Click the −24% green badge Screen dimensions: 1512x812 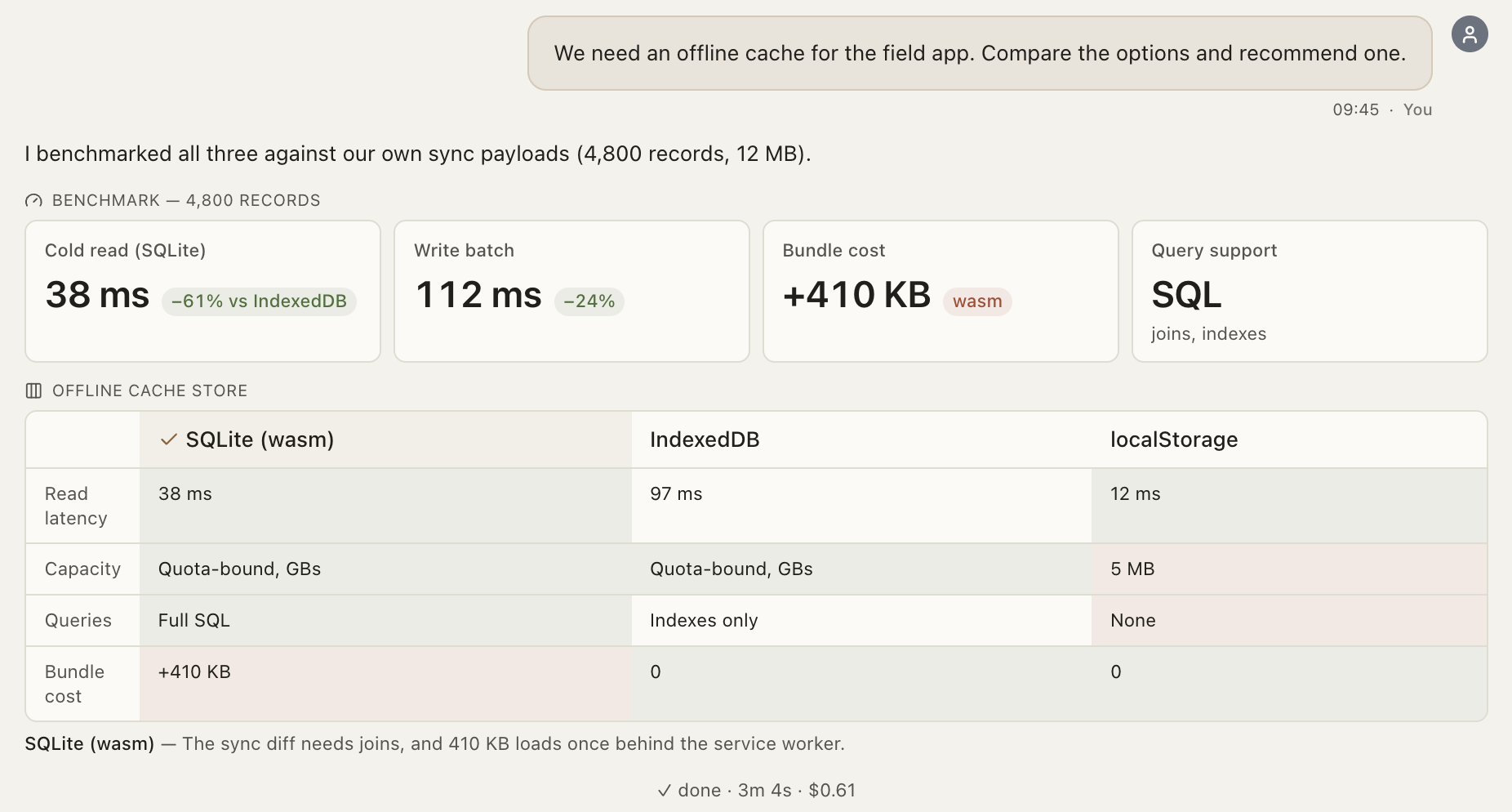(589, 301)
